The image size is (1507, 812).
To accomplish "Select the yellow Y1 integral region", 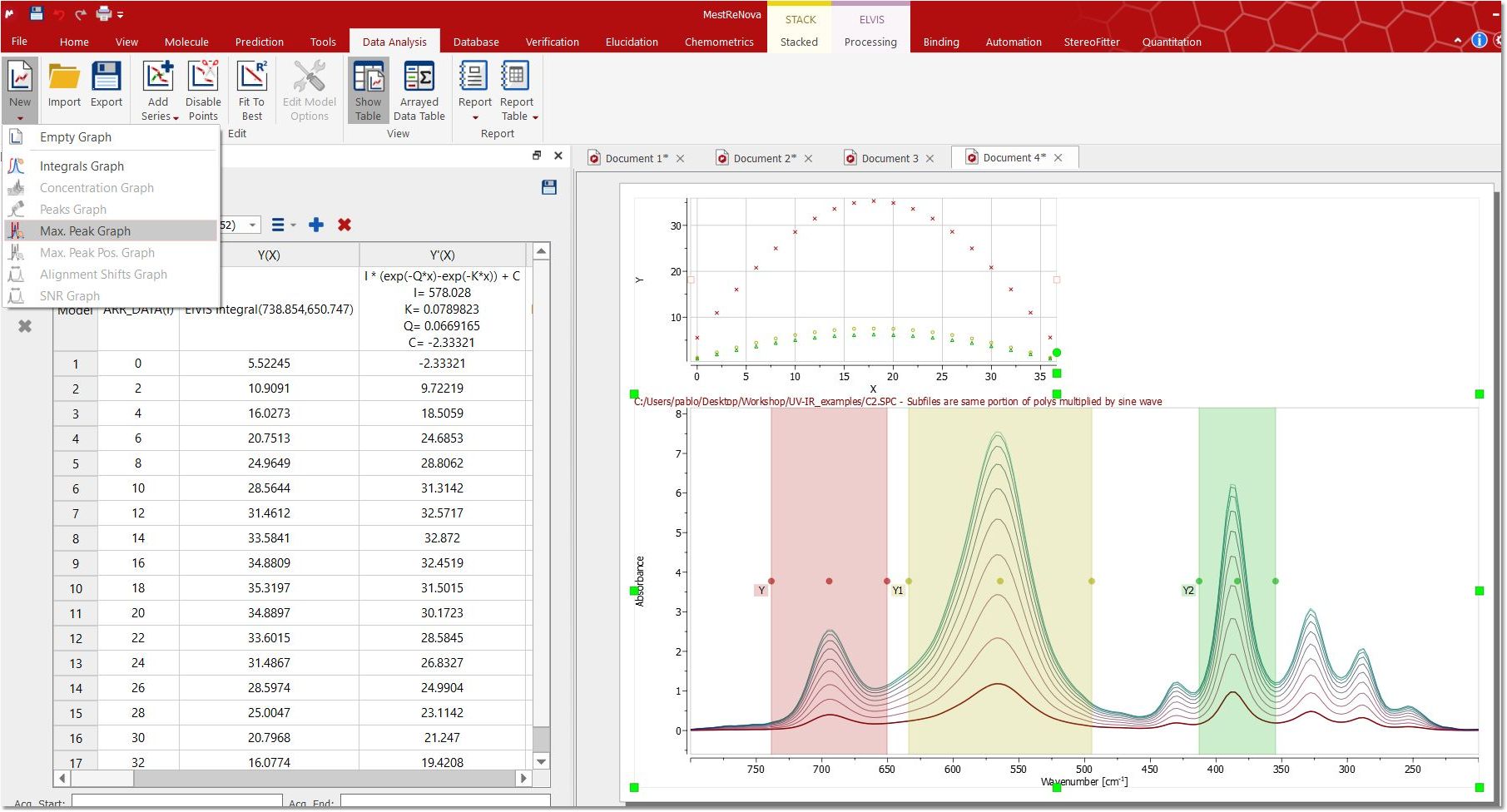I will pos(999,581).
